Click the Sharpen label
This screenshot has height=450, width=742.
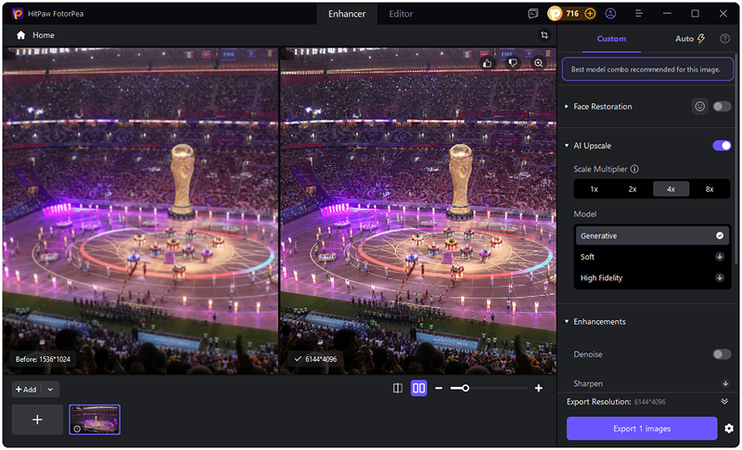coord(588,383)
